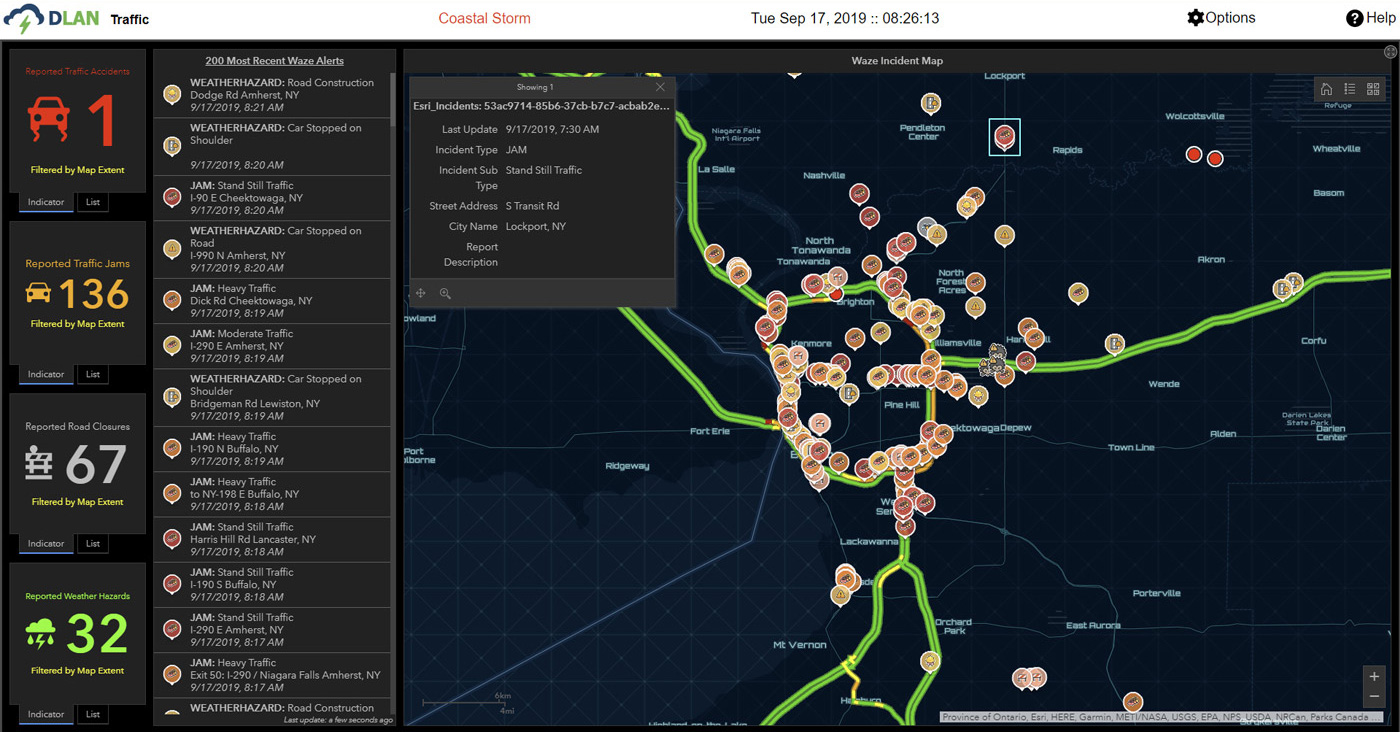
Task: Expand the Waze Incident Map panel to fullscreen
Action: pyautogui.click(x=1390, y=52)
